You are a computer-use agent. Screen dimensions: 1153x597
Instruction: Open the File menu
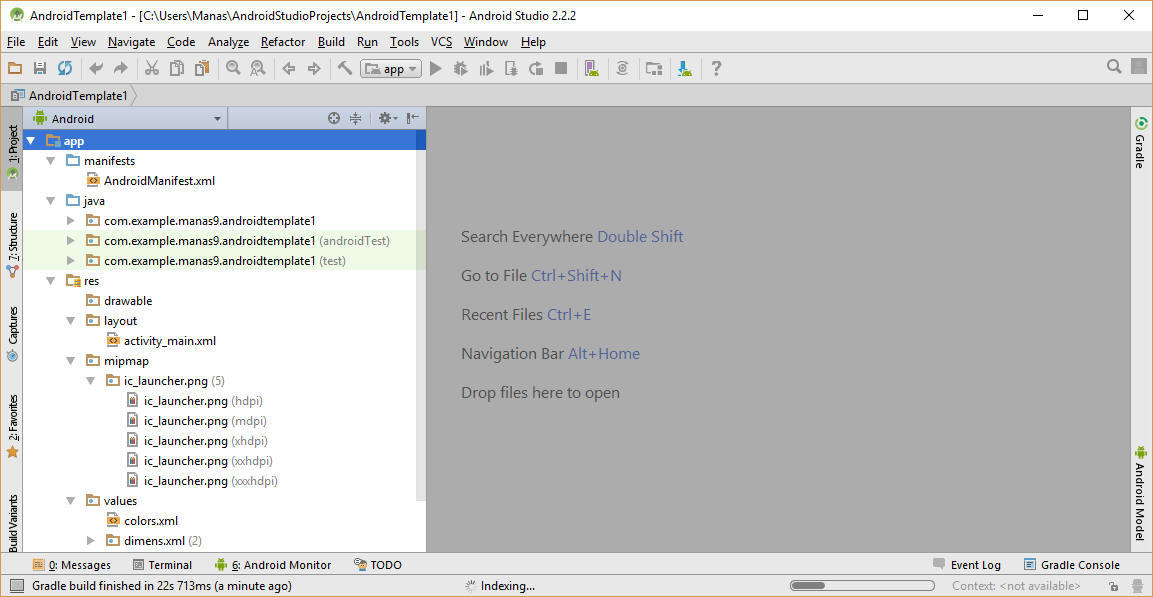pyautogui.click(x=15, y=42)
